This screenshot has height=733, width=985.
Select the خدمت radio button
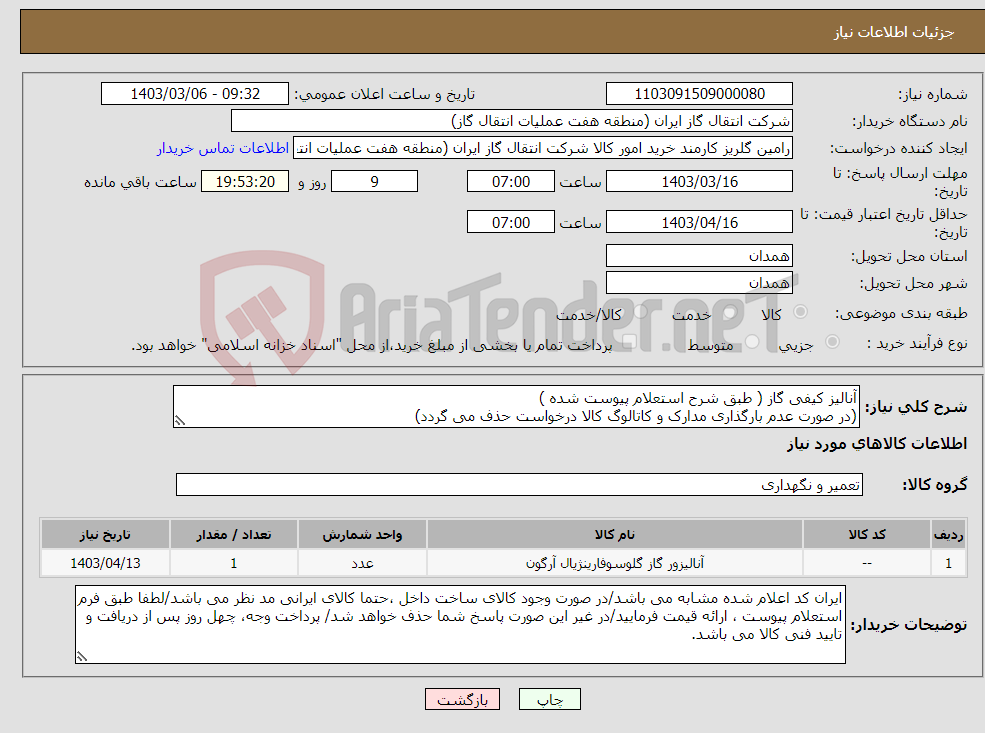[729, 312]
